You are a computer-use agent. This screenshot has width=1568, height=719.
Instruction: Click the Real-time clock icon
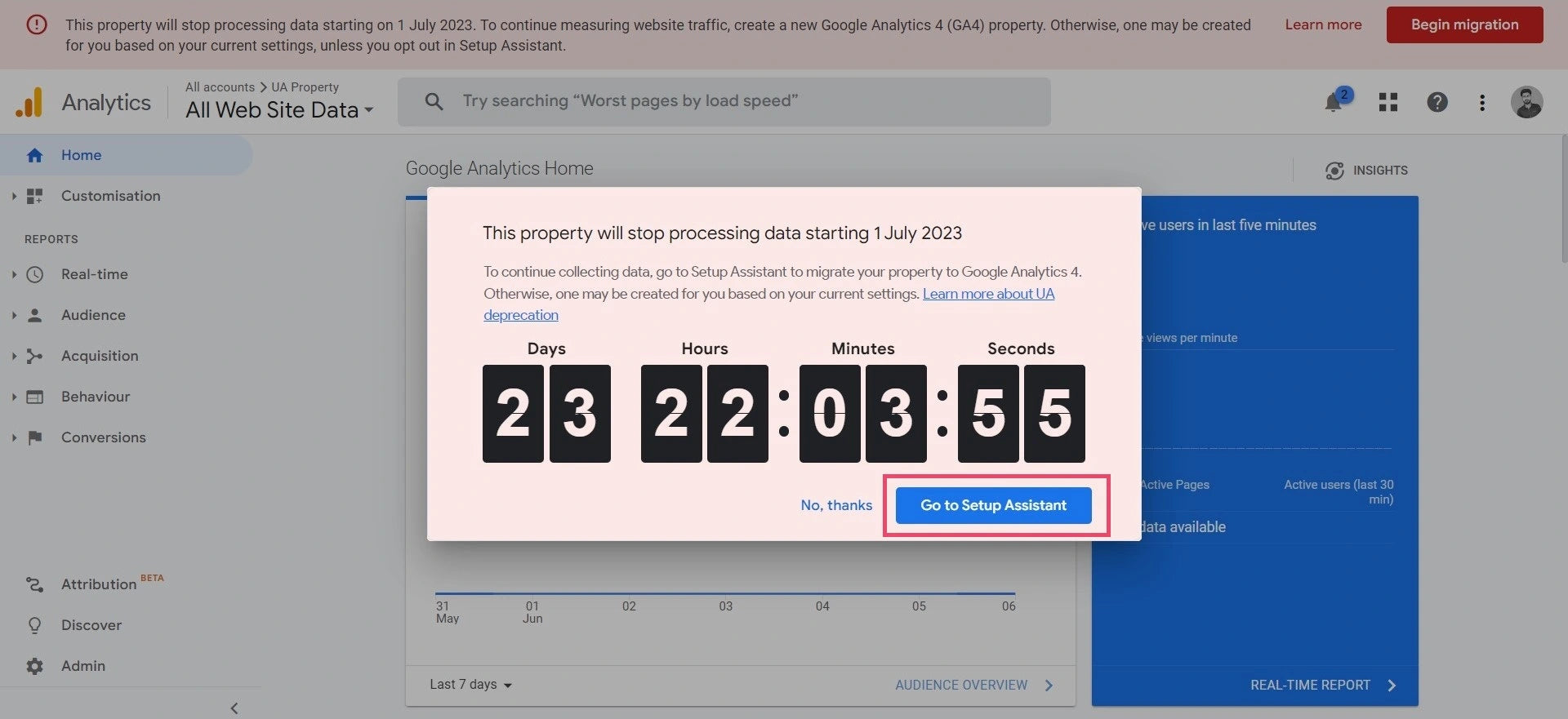click(34, 274)
